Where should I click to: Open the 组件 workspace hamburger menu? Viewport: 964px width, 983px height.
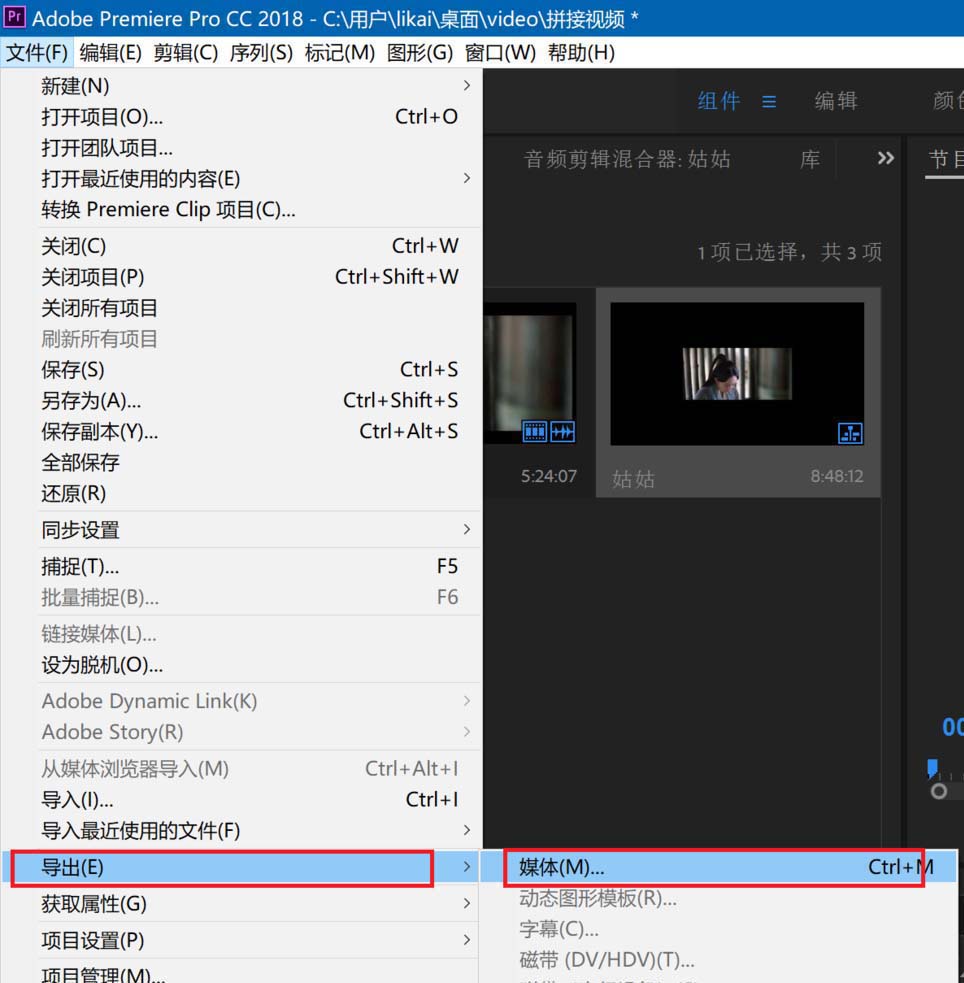point(769,102)
